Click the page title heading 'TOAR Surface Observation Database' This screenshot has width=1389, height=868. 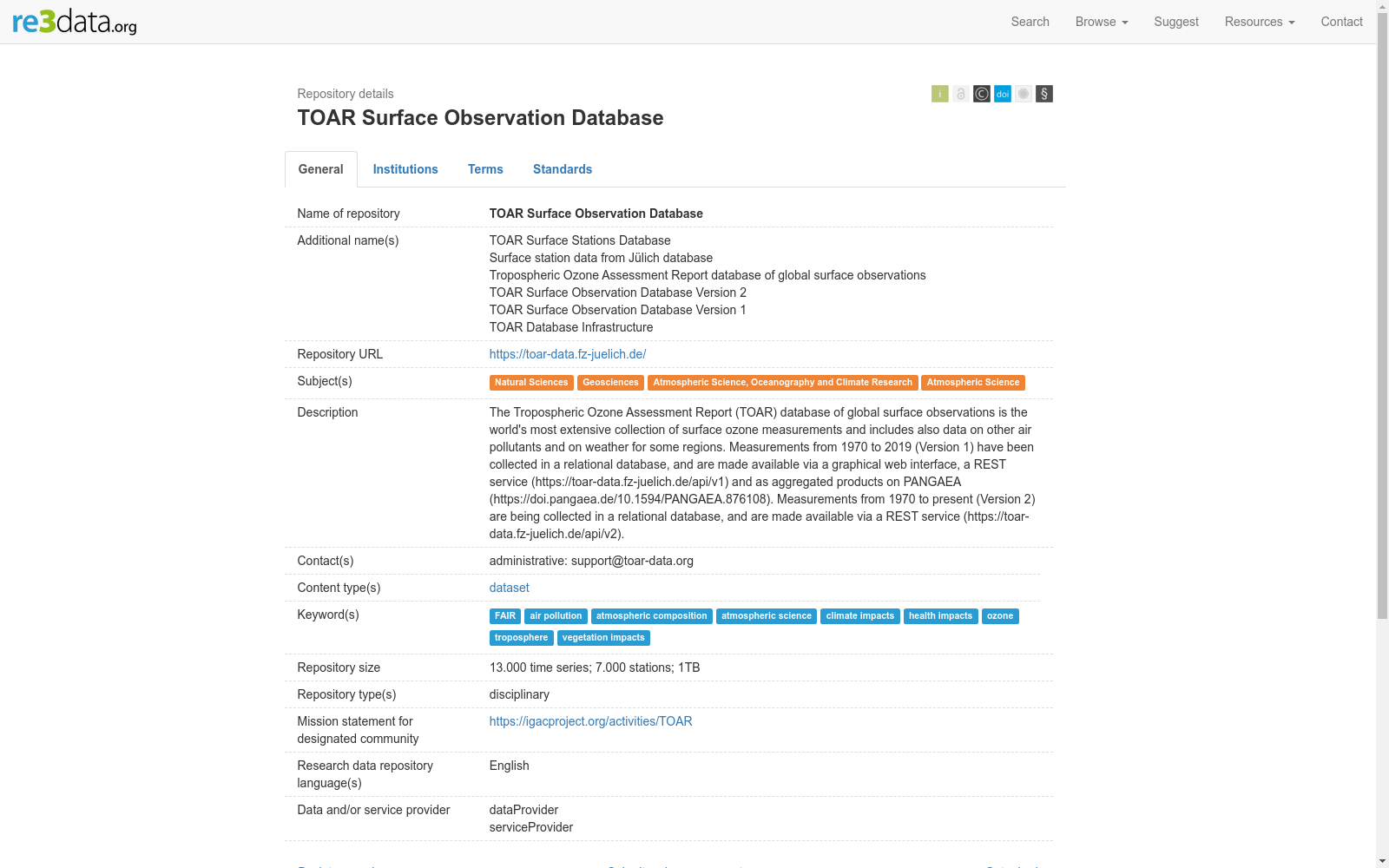(480, 118)
